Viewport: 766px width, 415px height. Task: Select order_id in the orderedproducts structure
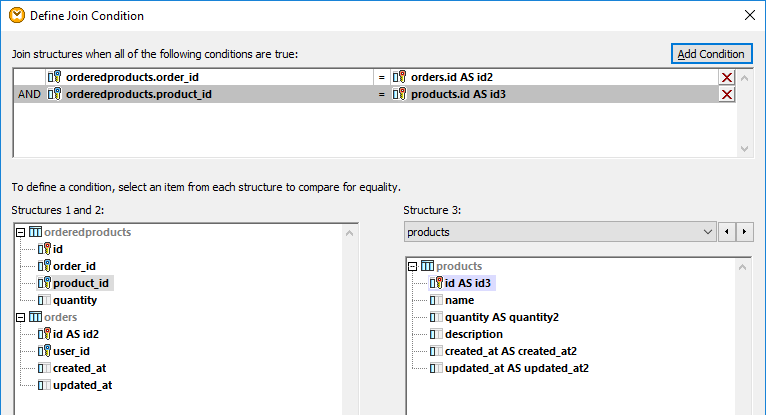(74, 266)
